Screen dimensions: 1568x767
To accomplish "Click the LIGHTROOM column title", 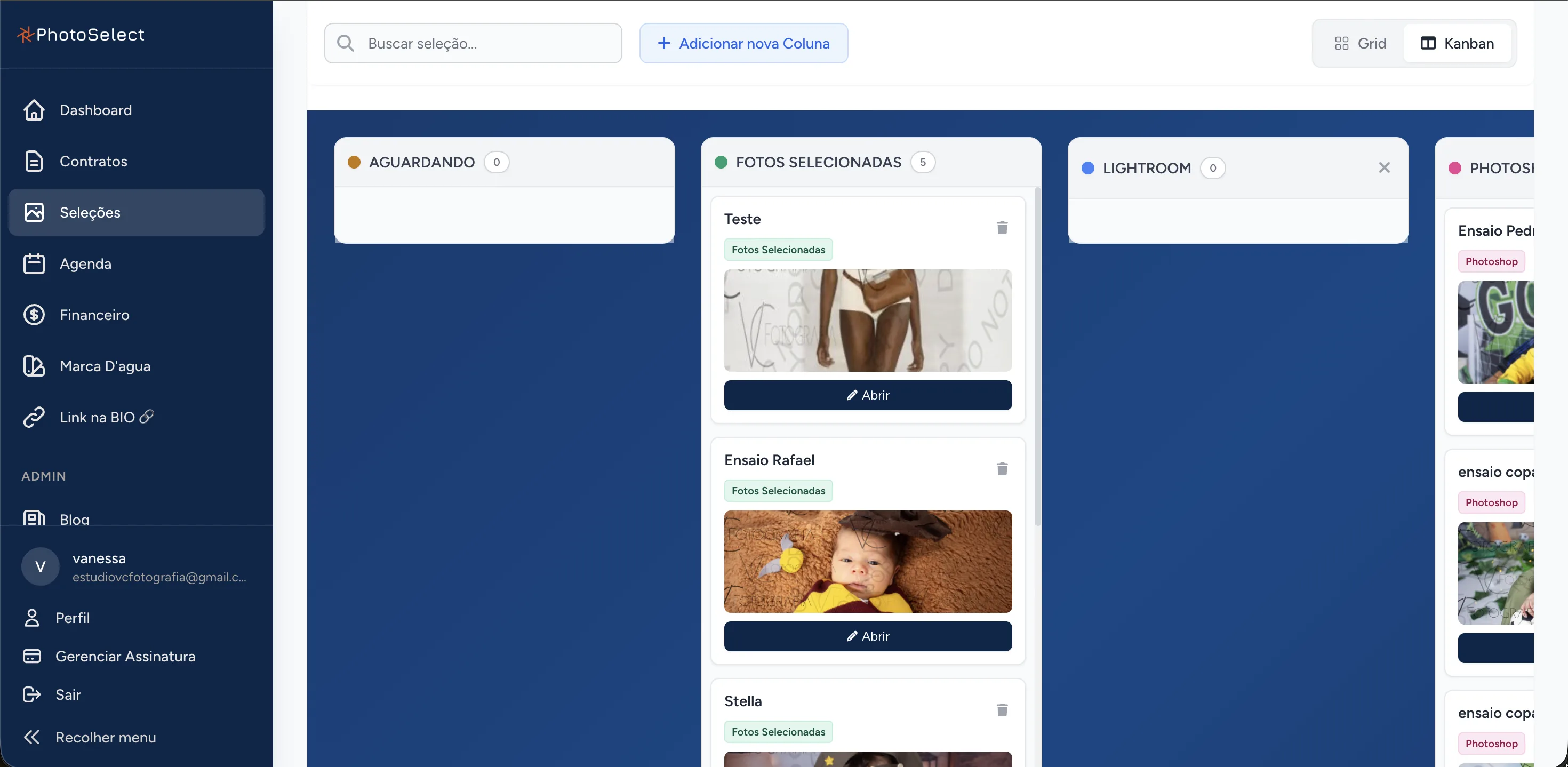I will click(1146, 168).
